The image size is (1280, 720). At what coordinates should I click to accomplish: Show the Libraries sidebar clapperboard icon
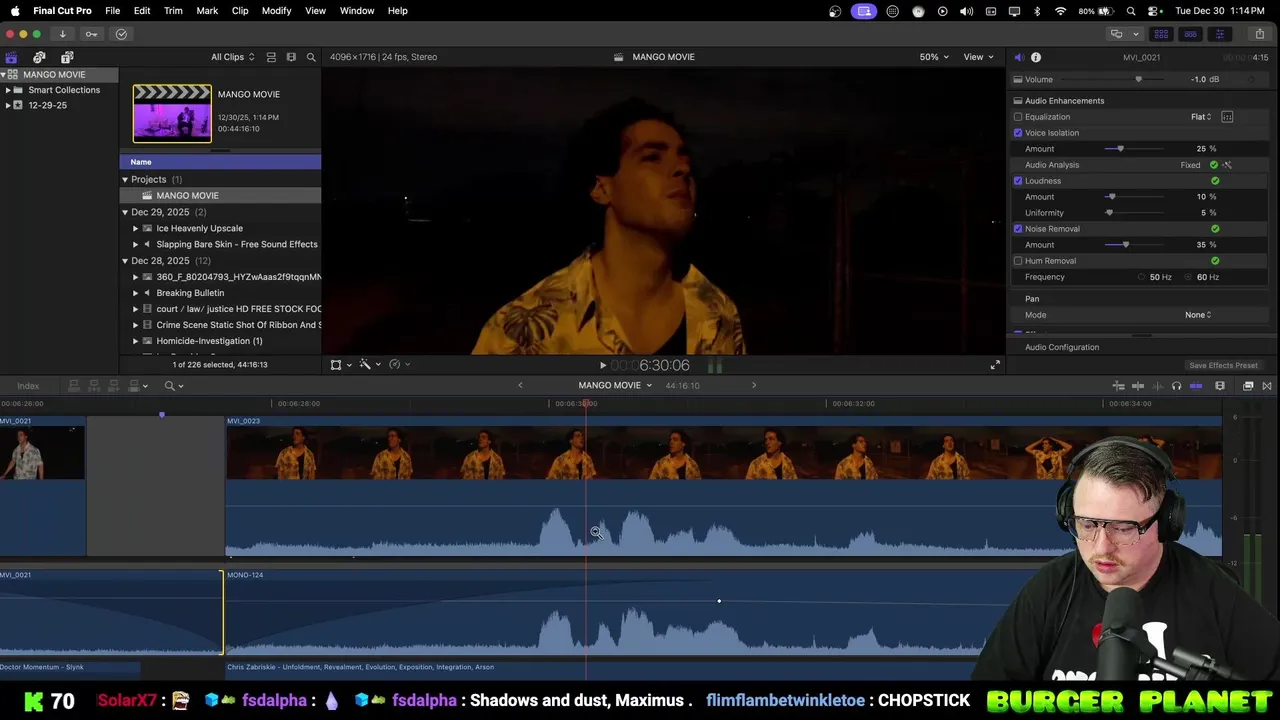click(11, 57)
